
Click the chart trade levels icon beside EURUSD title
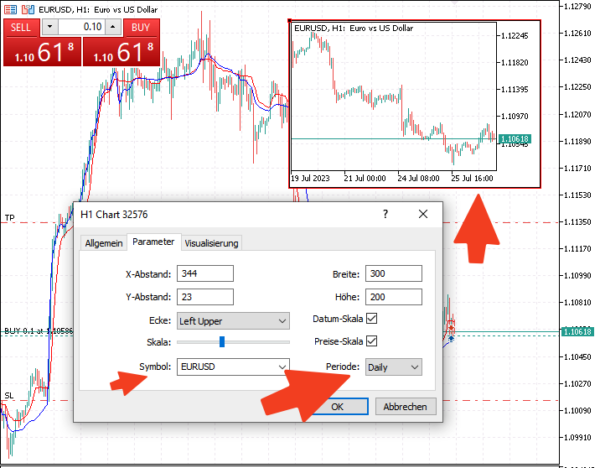(28, 9)
